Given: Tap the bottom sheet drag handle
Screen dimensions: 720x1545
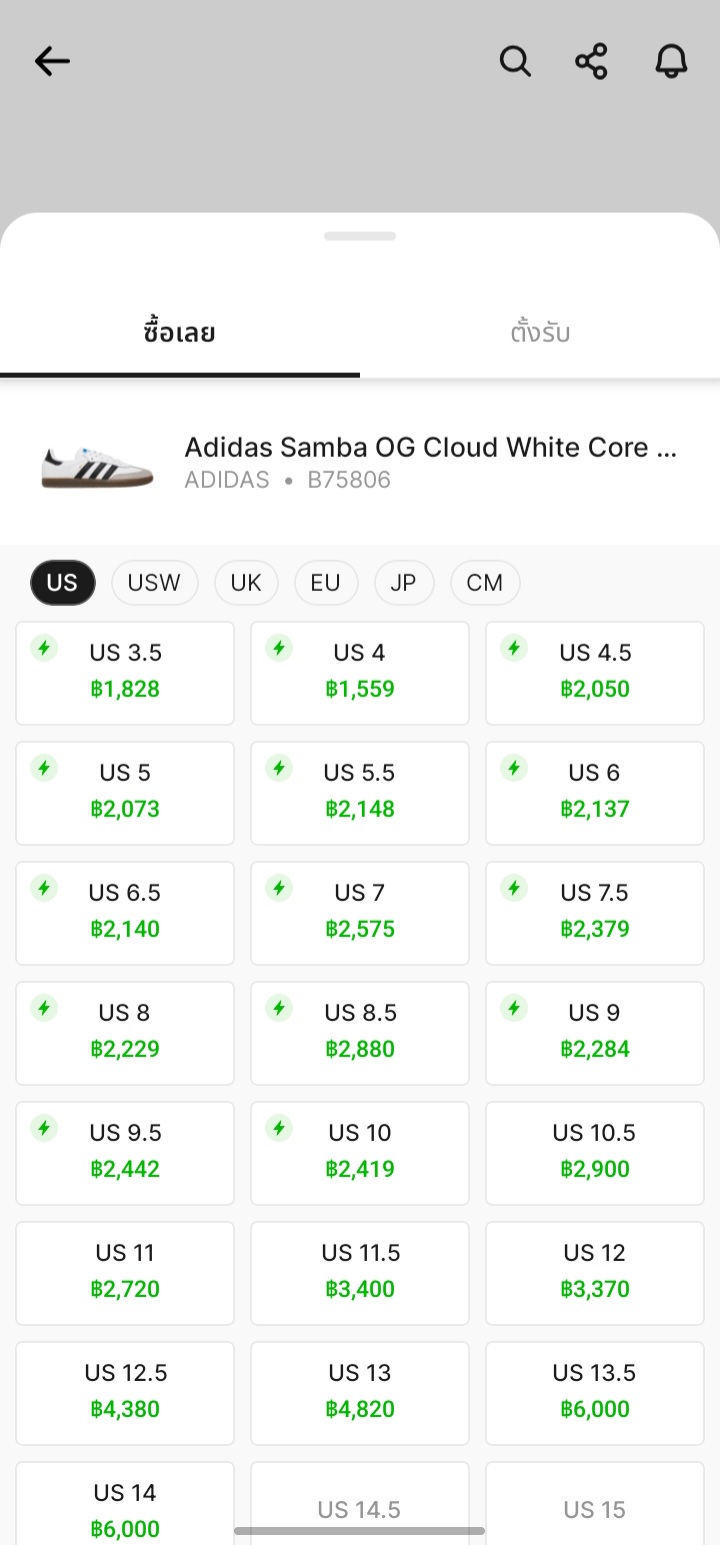Looking at the screenshot, I should pyautogui.click(x=360, y=237).
